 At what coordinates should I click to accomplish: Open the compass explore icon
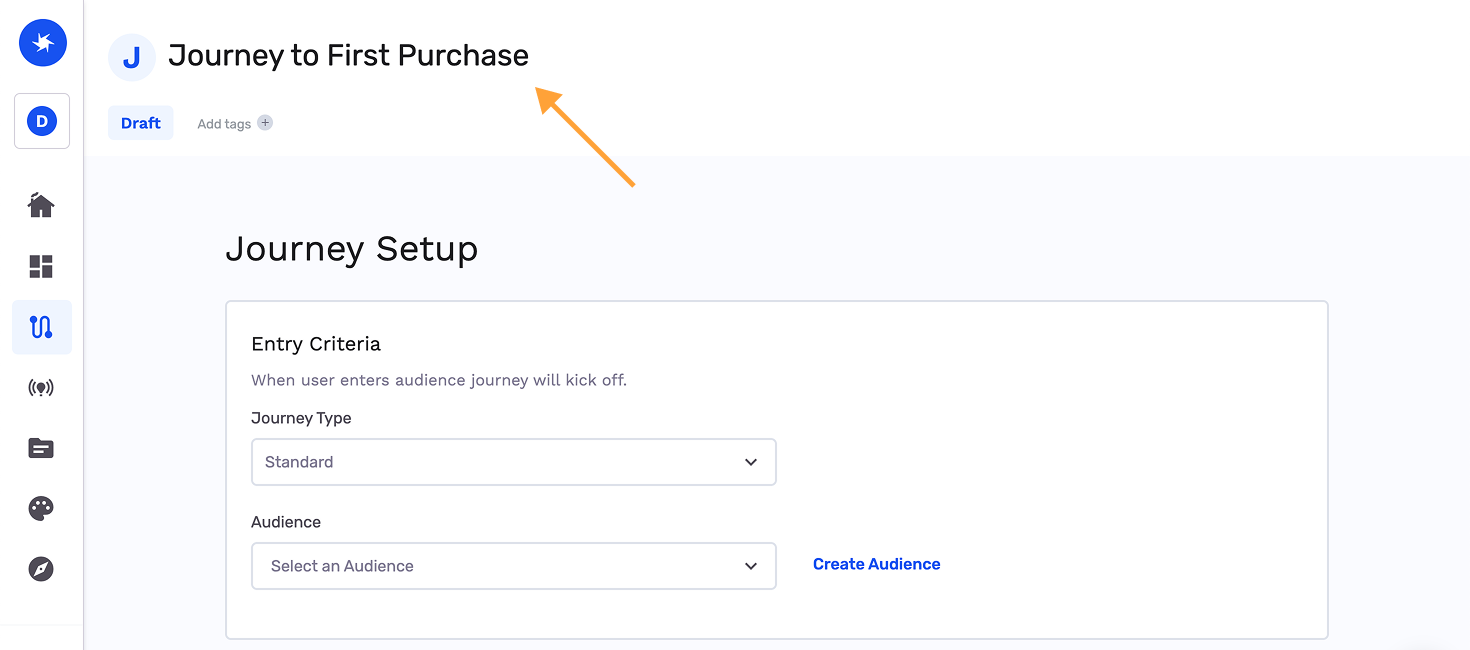pyautogui.click(x=41, y=569)
